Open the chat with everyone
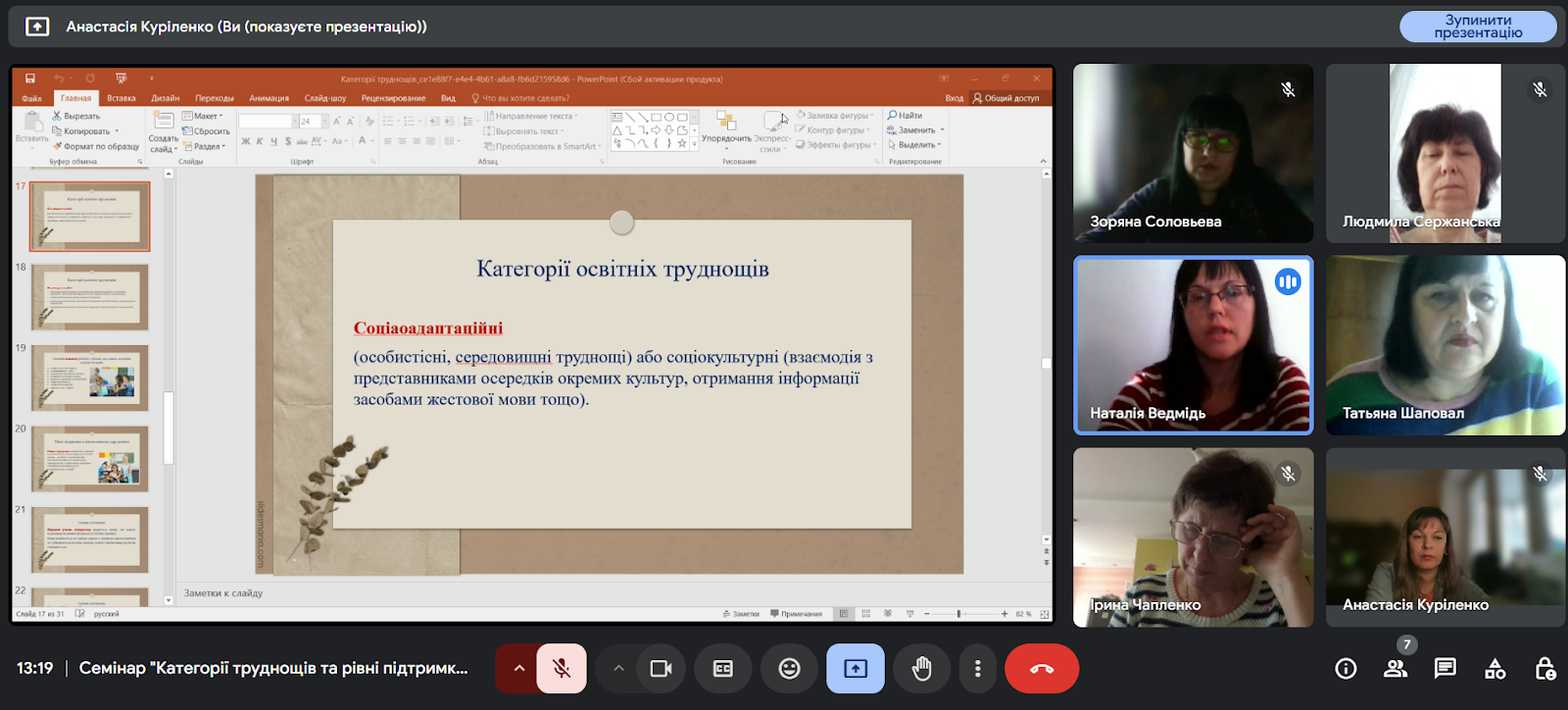 [x=1445, y=669]
